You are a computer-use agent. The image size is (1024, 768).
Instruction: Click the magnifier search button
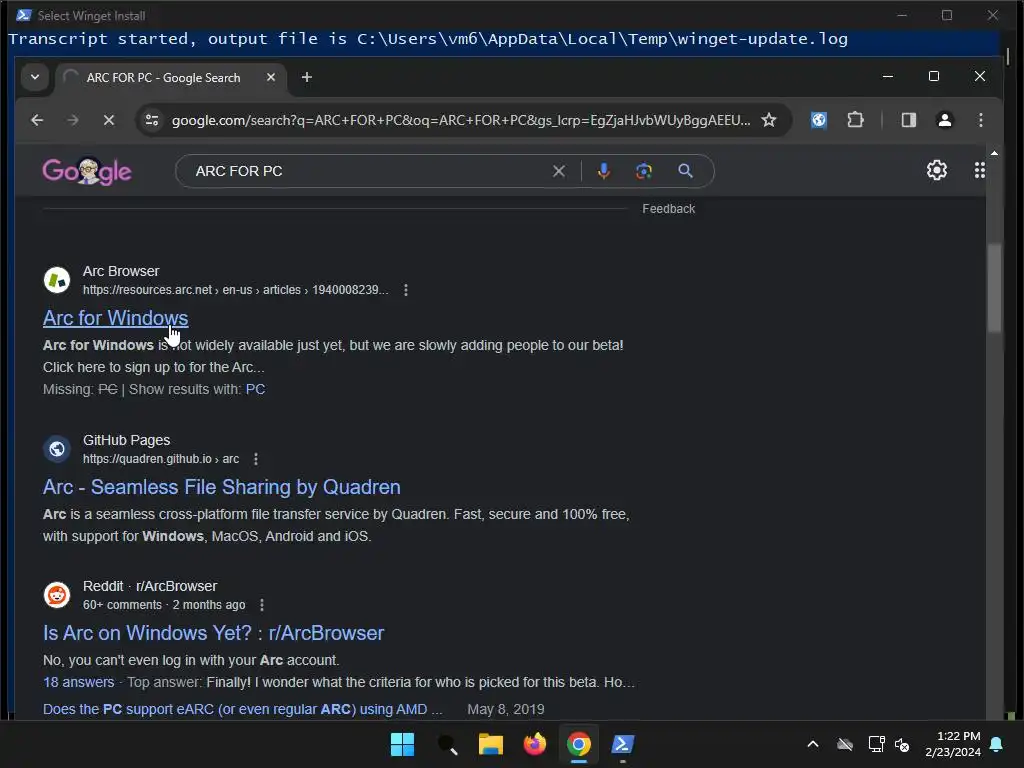pyautogui.click(x=685, y=171)
